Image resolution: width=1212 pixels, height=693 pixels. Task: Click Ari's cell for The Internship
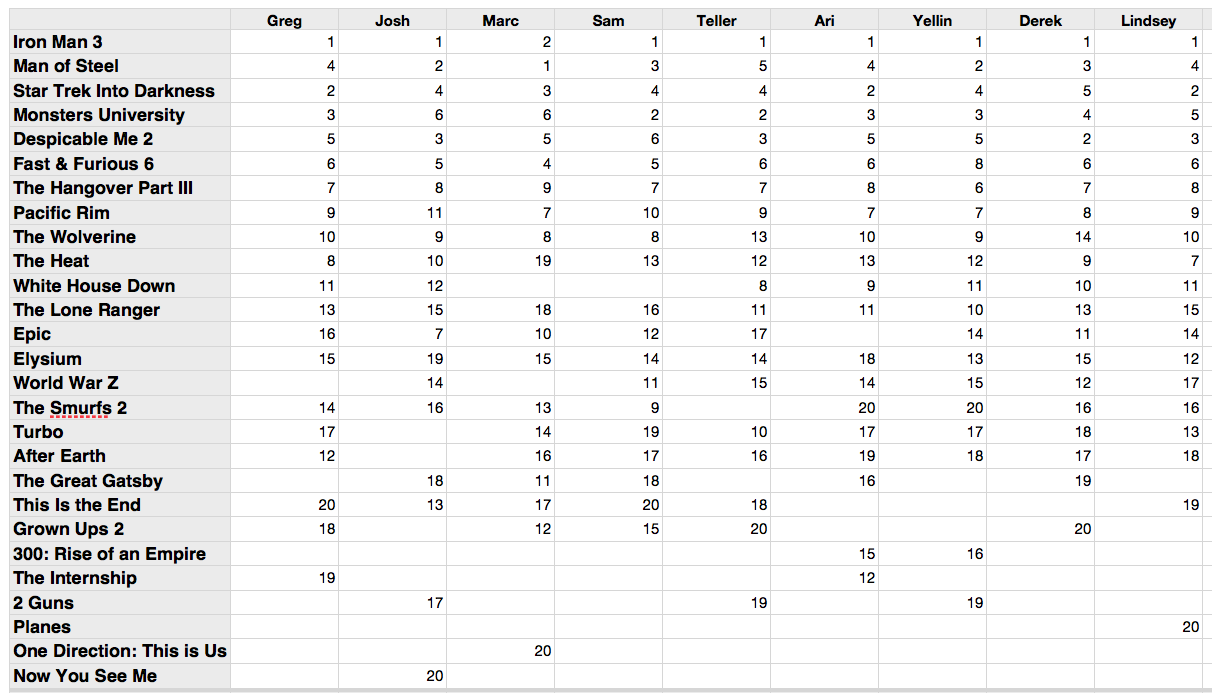(x=824, y=578)
